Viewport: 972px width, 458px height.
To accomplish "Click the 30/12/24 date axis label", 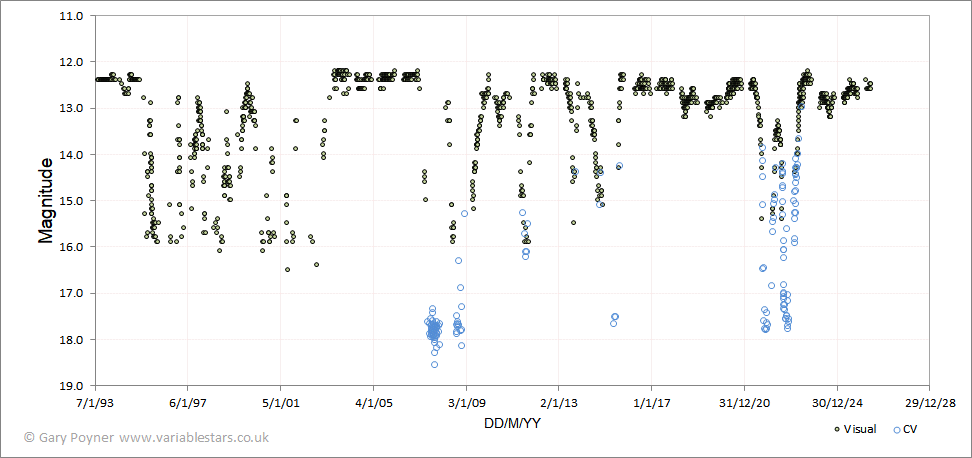I will click(x=836, y=403).
